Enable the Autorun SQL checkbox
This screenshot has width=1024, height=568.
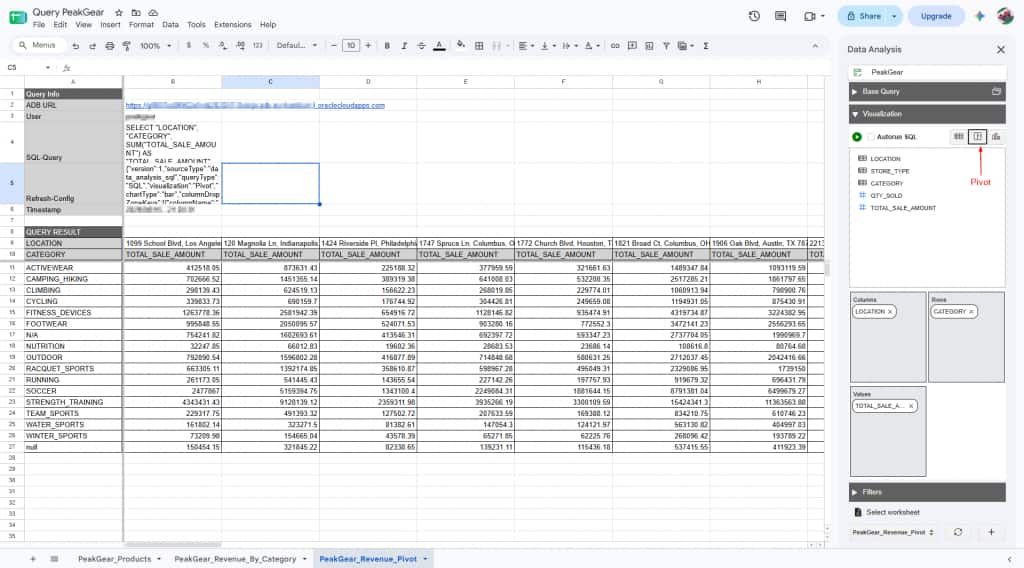(871, 137)
